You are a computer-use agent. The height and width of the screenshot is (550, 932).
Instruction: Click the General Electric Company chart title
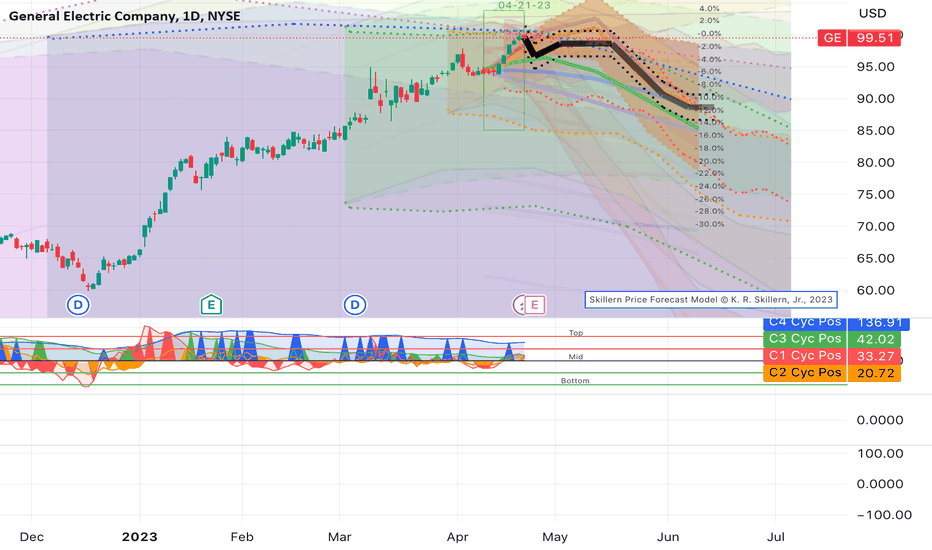coord(124,16)
